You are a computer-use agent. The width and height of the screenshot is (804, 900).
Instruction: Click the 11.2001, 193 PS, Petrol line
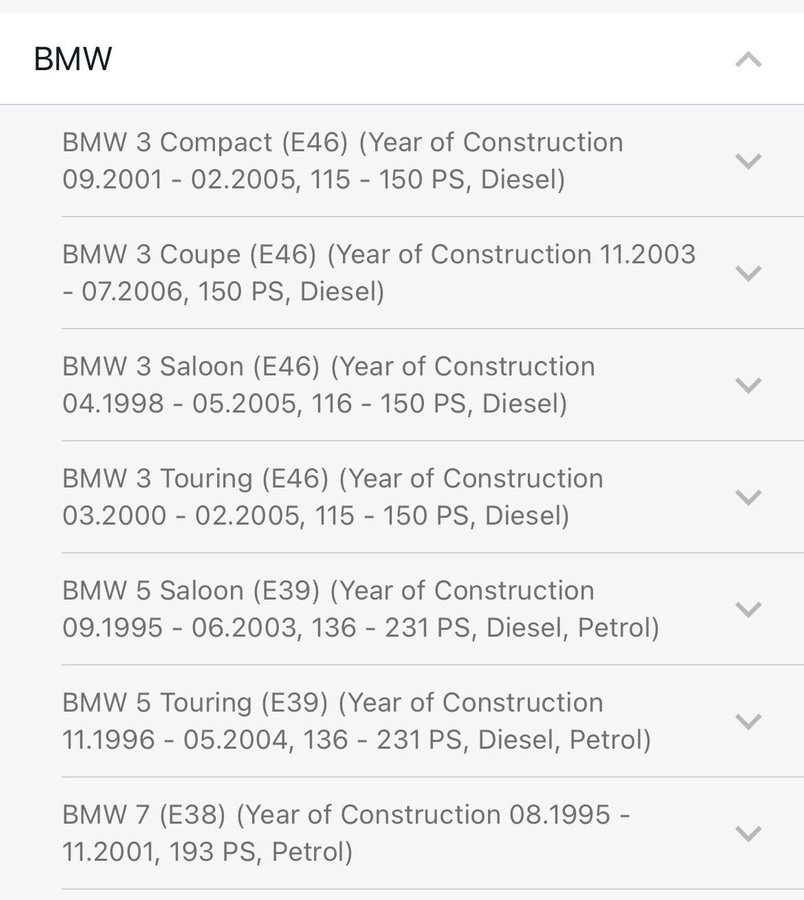pyautogui.click(x=207, y=853)
